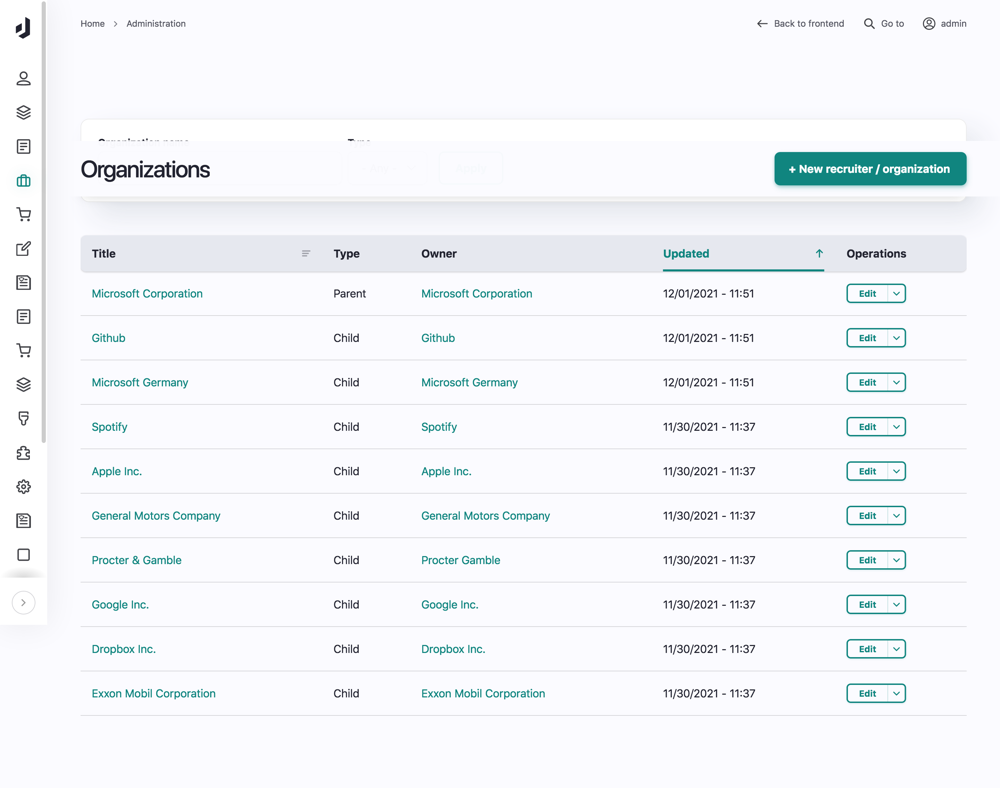Open the puzzle piece extensions icon
The width and height of the screenshot is (1000, 788).
(x=24, y=453)
